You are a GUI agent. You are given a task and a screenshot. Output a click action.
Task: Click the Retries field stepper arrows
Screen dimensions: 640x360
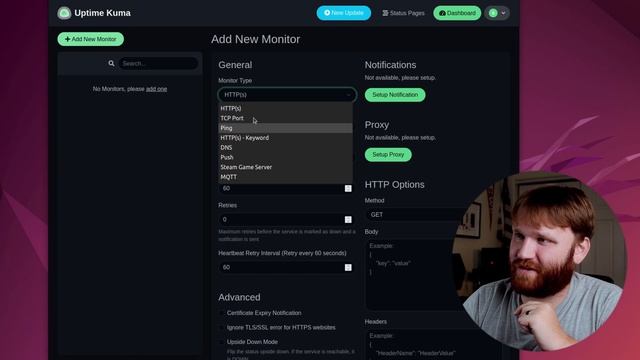click(348, 220)
